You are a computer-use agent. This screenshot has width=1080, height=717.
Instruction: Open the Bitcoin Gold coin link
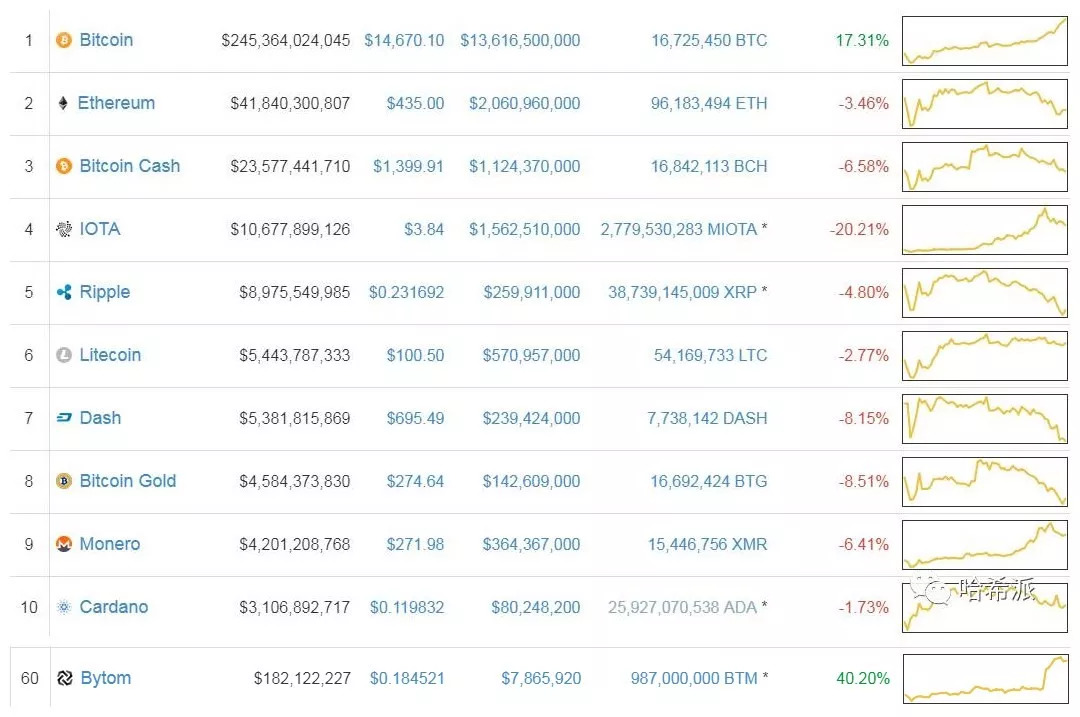pos(127,481)
